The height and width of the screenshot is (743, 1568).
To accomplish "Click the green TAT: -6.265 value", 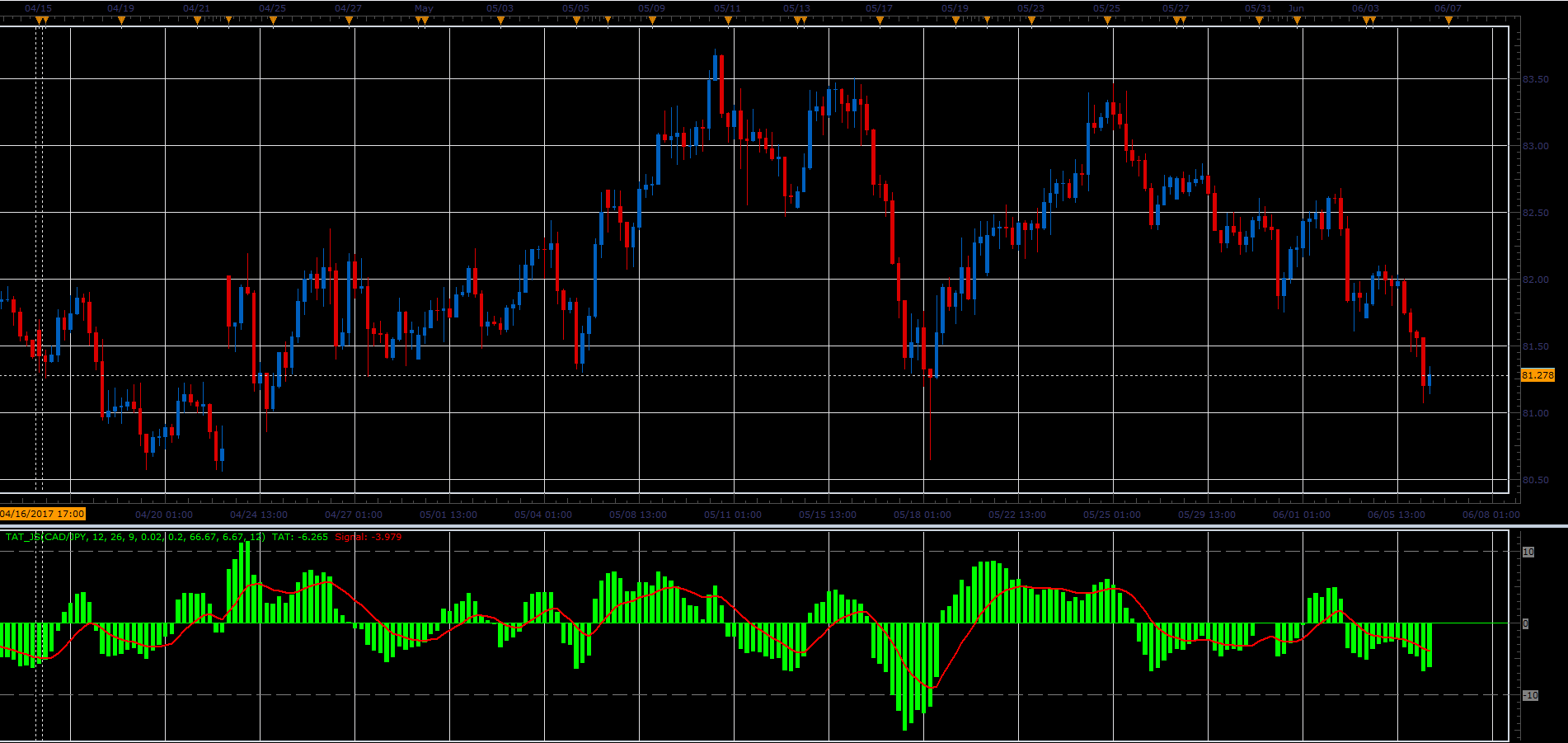I will click(x=300, y=537).
